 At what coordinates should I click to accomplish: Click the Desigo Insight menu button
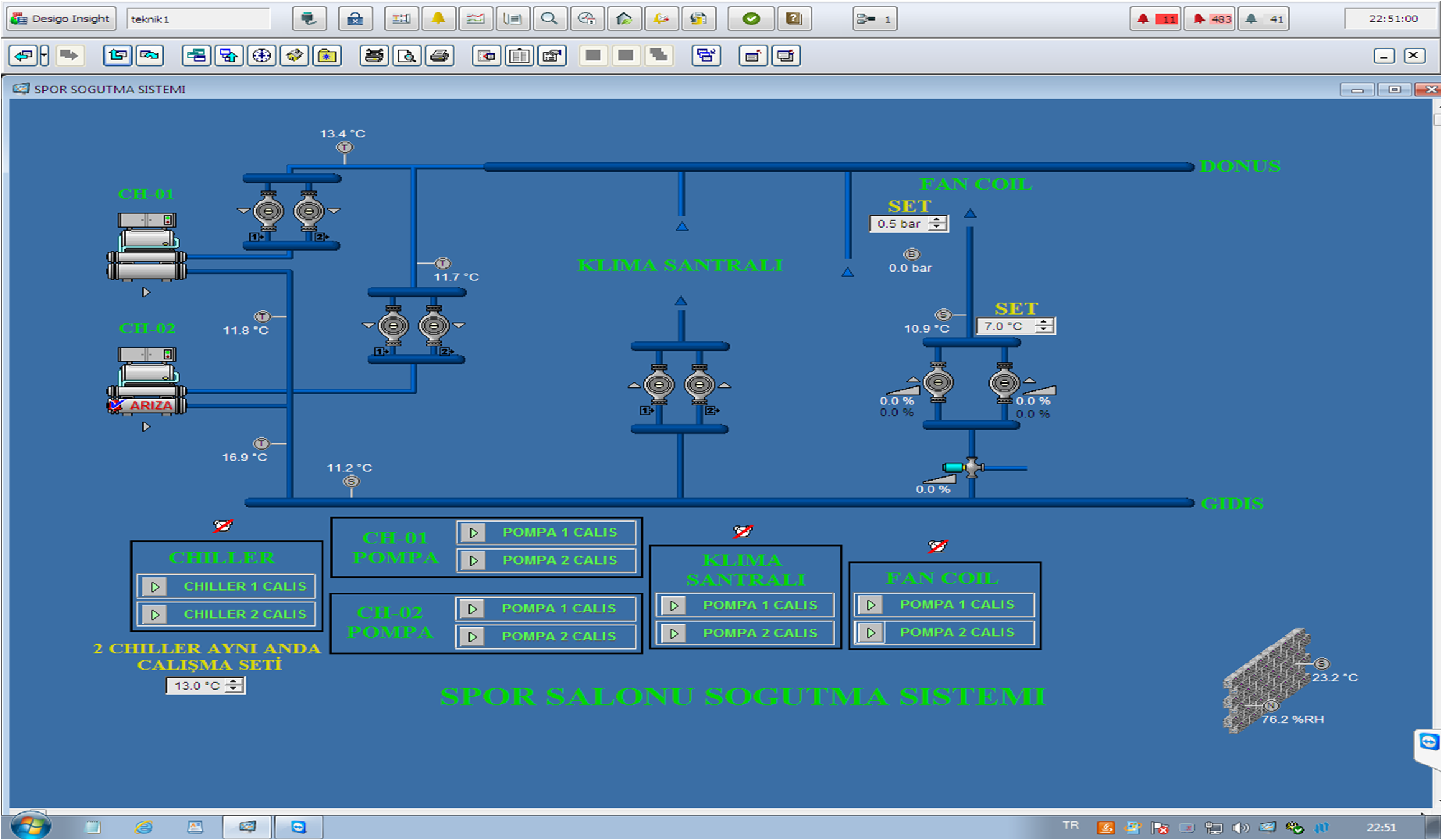point(61,19)
